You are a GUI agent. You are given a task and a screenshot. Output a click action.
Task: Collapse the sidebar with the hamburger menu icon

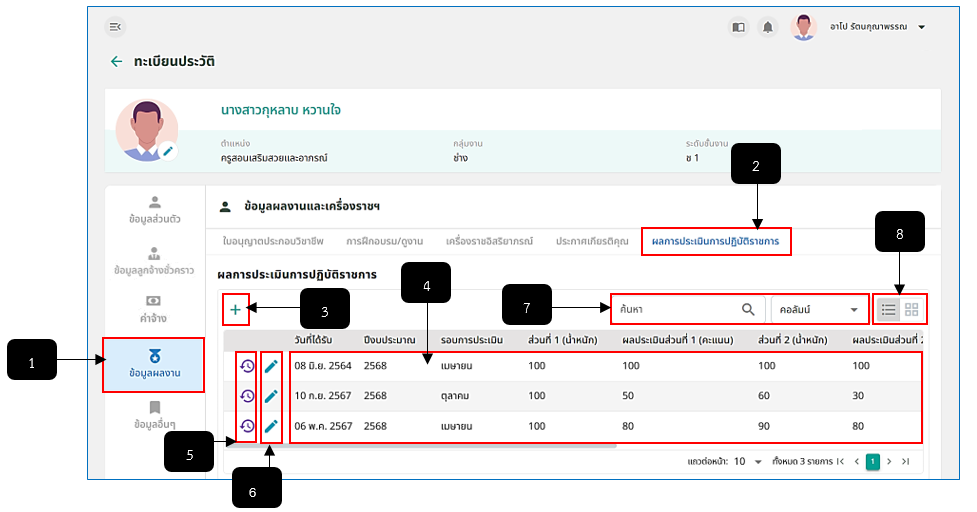coord(115,27)
